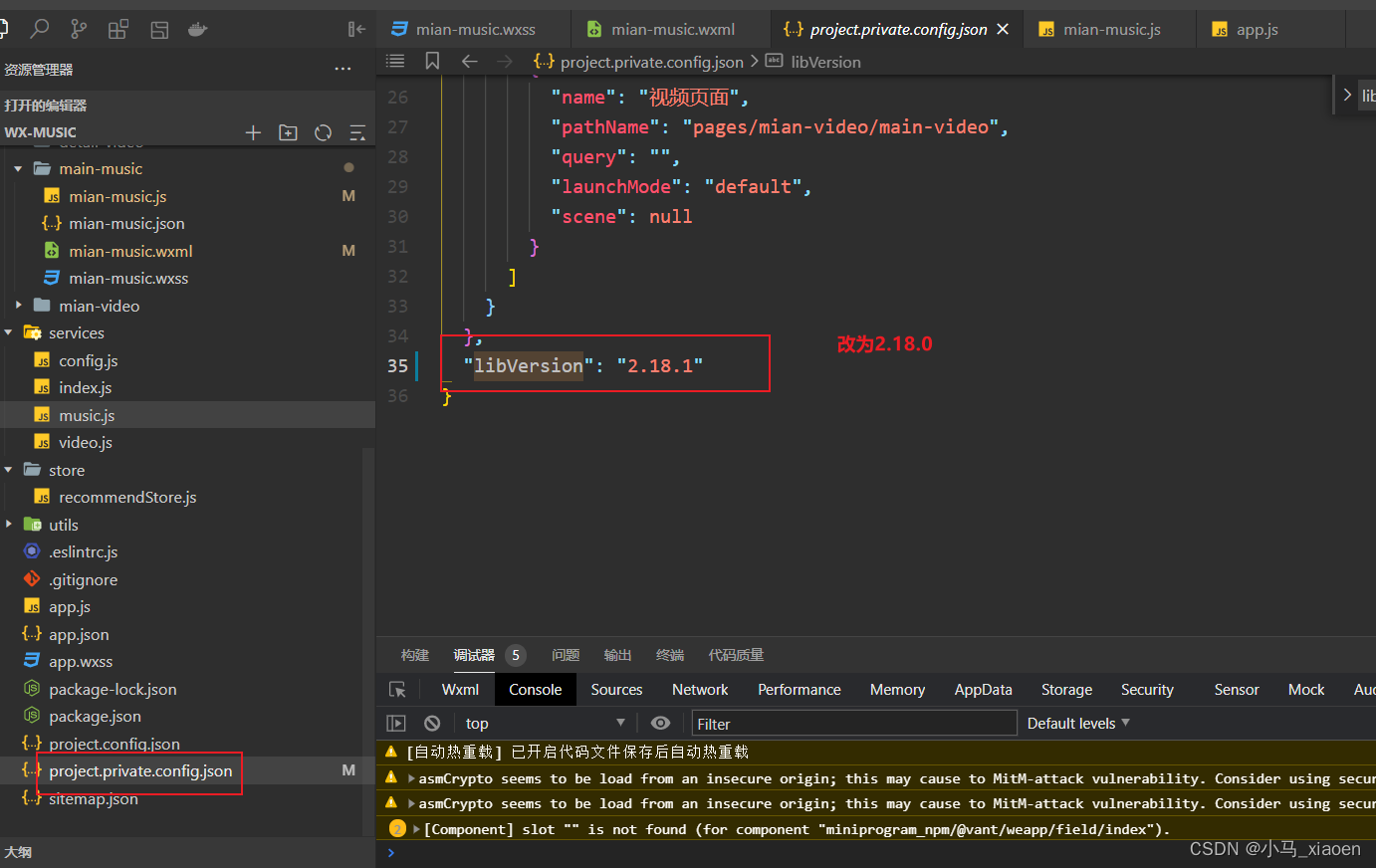Open the 代码质量 panel tab
The height and width of the screenshot is (868, 1376).
click(736, 655)
